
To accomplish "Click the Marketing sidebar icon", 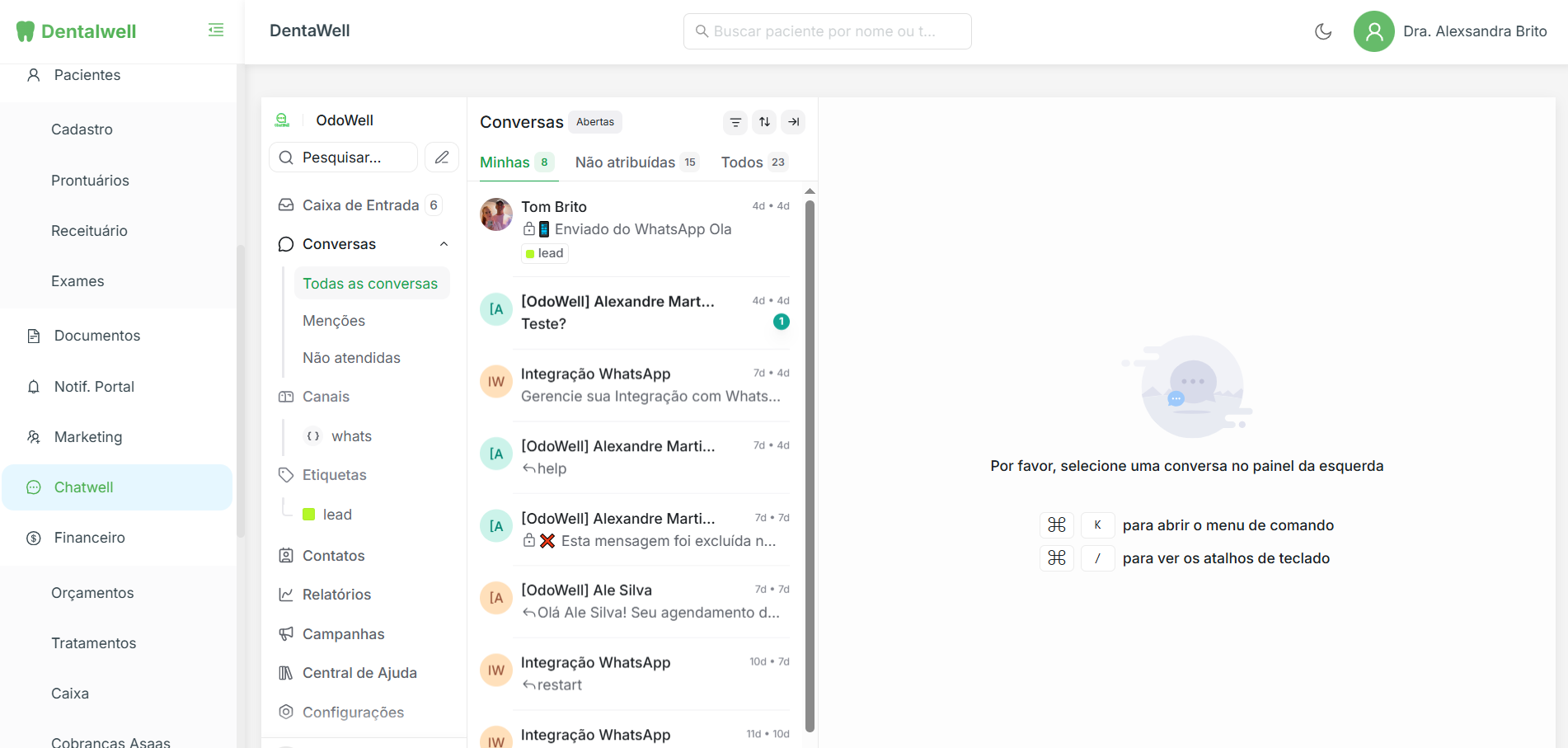I will coord(34,437).
